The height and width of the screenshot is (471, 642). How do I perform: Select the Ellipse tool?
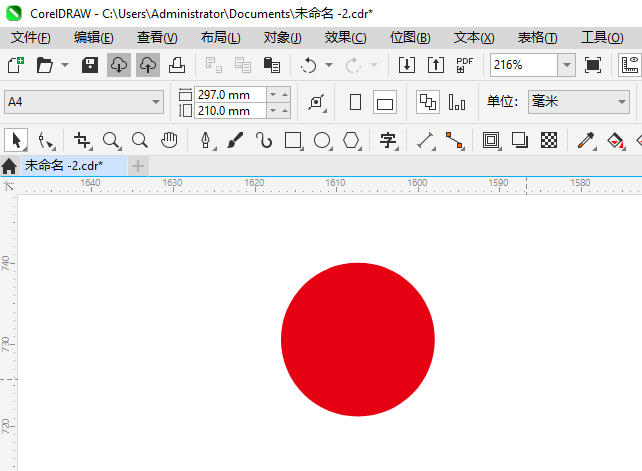coord(322,140)
